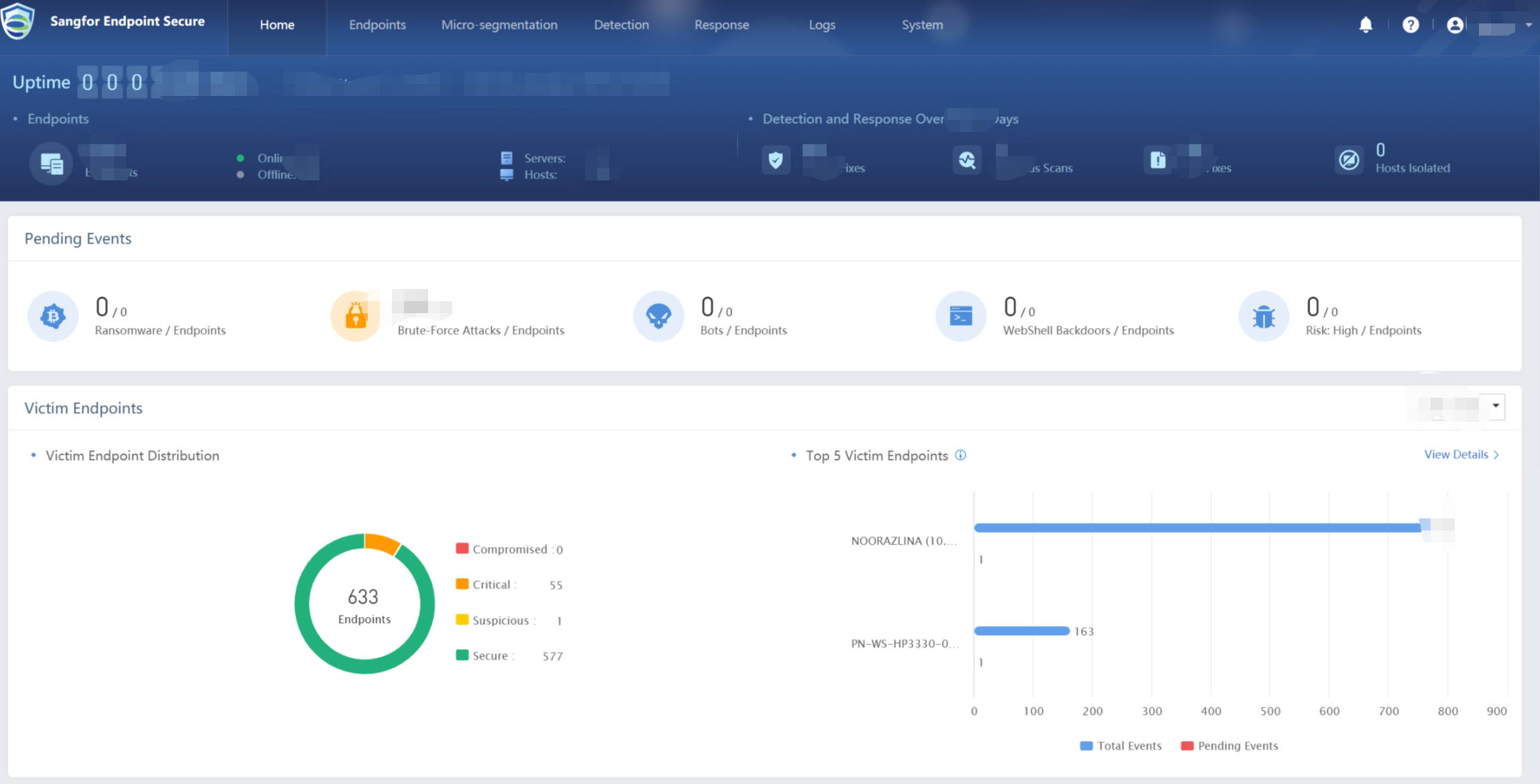1540x784 pixels.
Task: Open the help question mark icon
Action: tap(1410, 25)
